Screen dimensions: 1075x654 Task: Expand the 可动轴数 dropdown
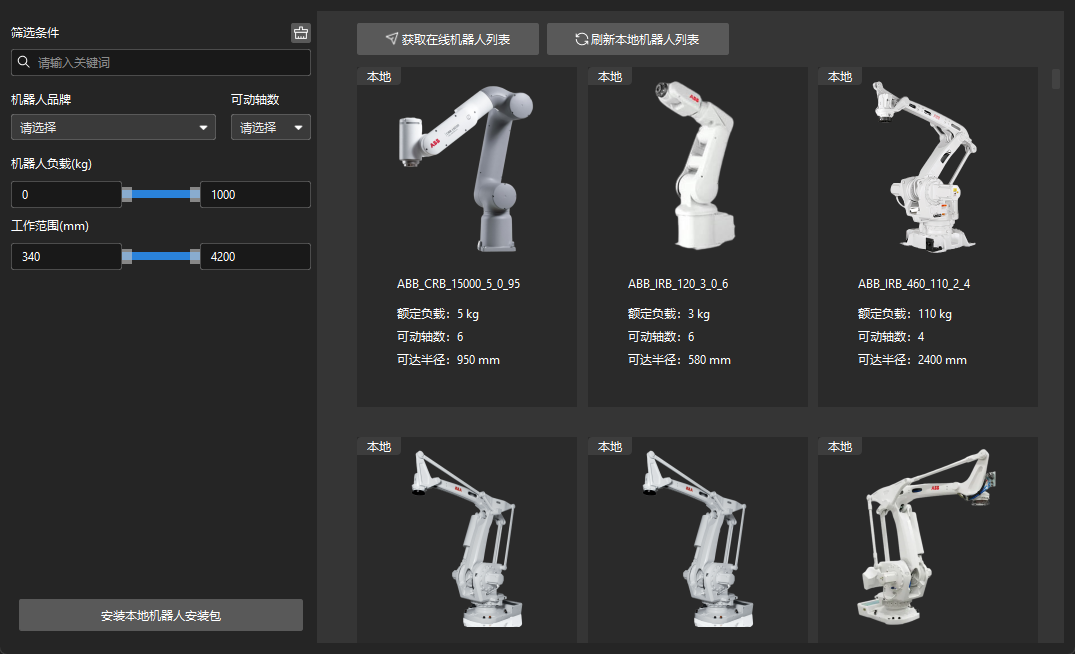click(x=270, y=128)
